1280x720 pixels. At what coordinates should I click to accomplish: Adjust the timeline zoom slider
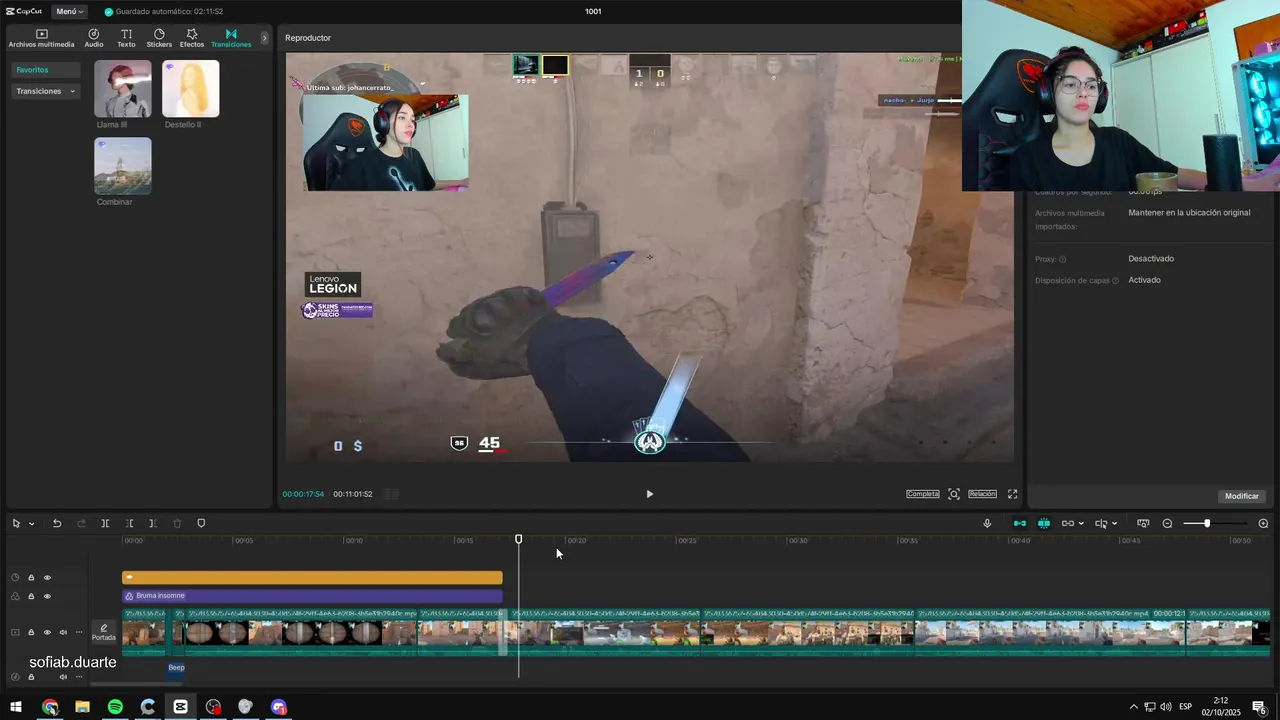1207,523
